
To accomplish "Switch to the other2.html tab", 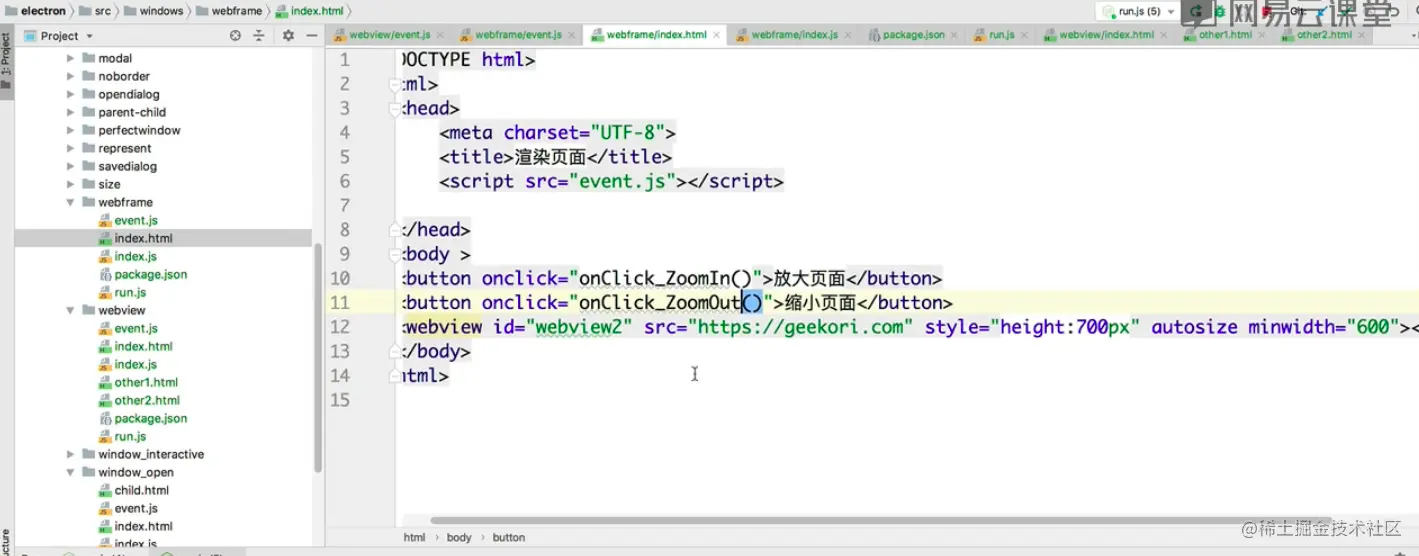I will coord(1323,35).
